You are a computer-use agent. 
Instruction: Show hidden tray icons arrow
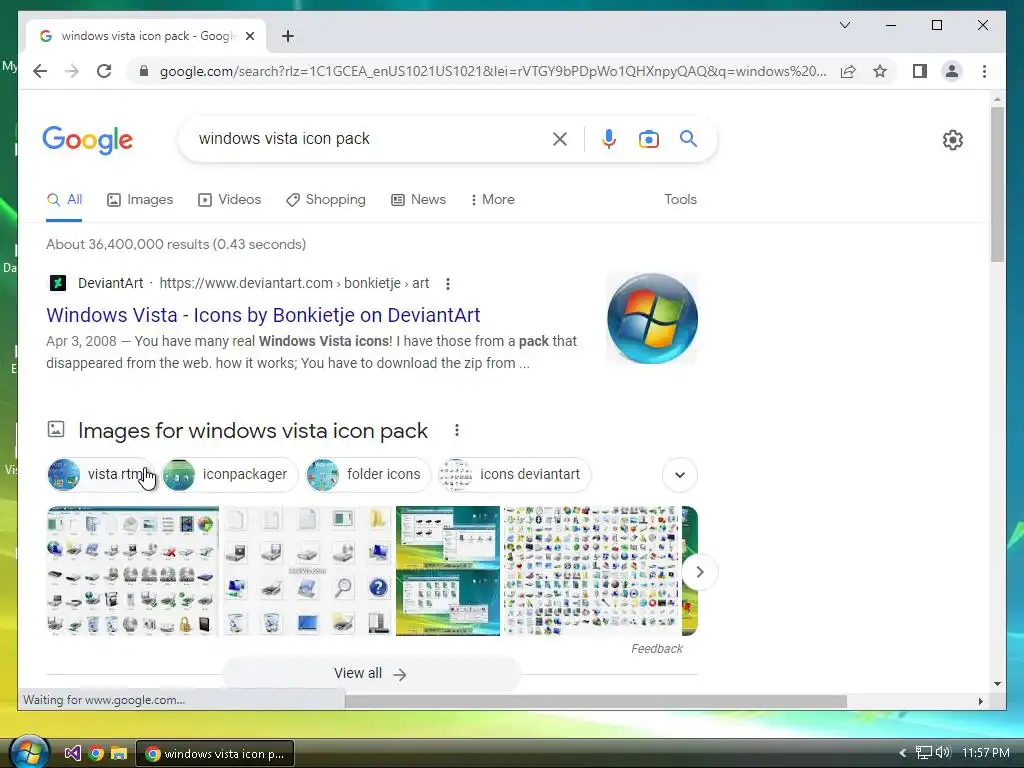point(903,753)
